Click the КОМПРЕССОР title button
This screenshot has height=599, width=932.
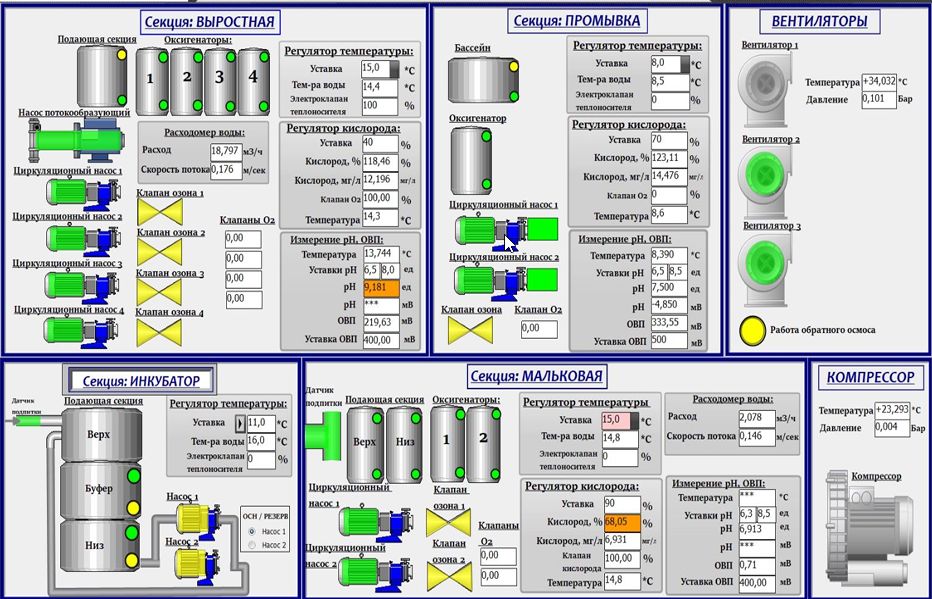869,377
